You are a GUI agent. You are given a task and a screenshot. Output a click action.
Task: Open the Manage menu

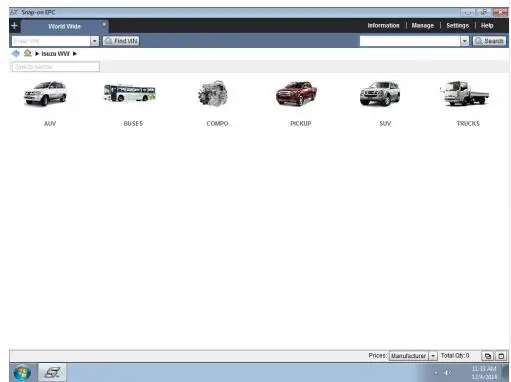point(423,25)
